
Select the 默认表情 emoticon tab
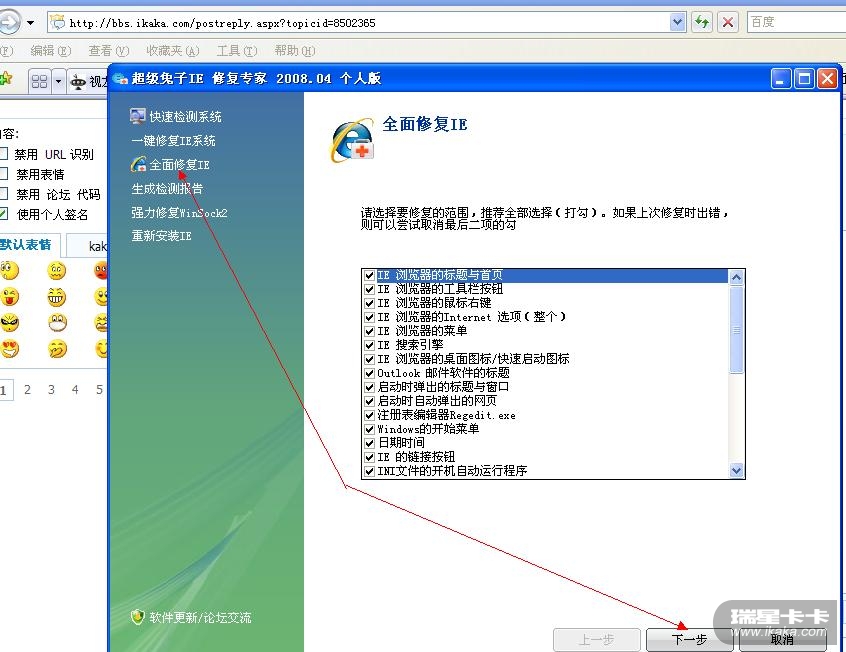(x=26, y=245)
